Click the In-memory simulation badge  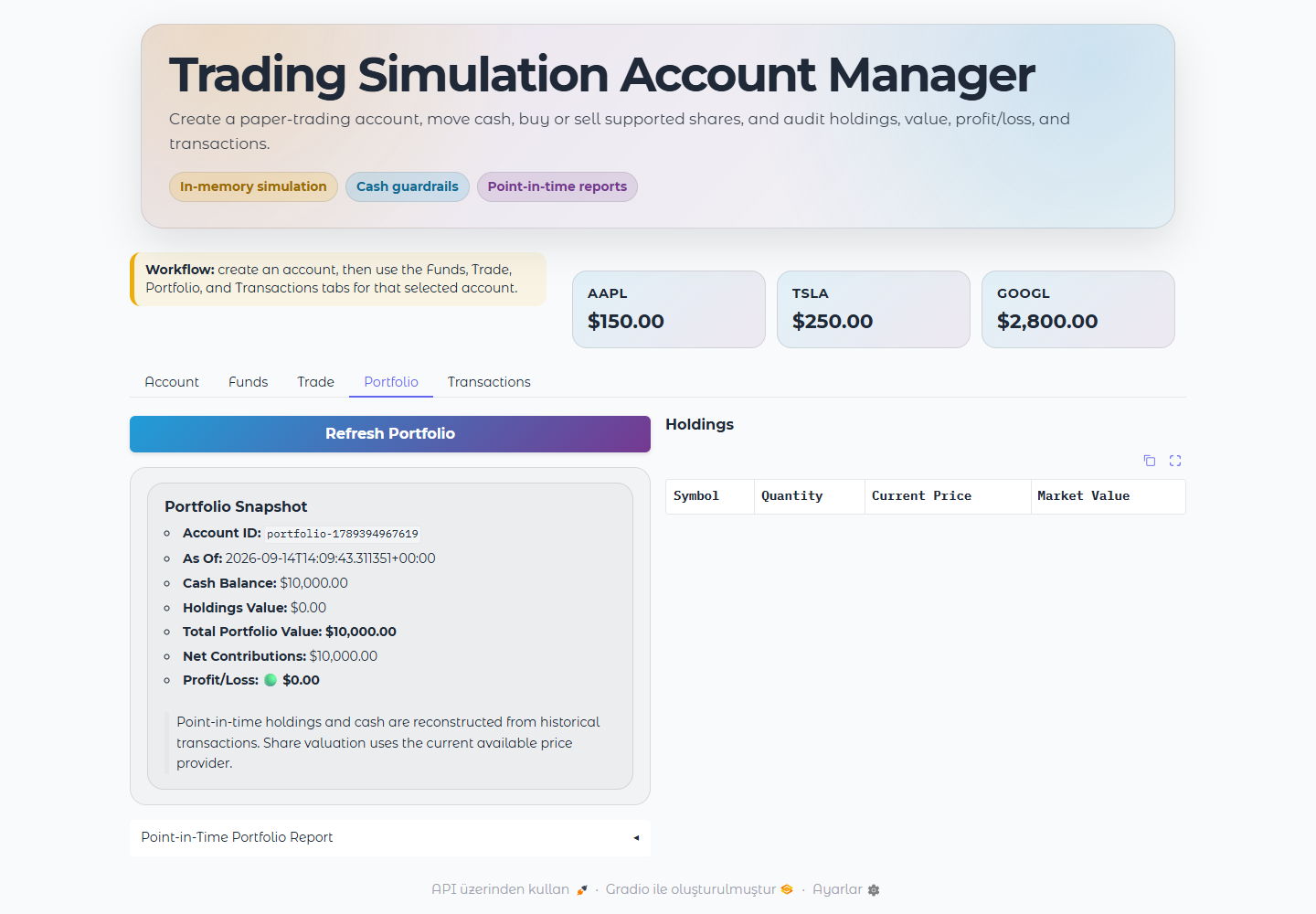tap(253, 186)
